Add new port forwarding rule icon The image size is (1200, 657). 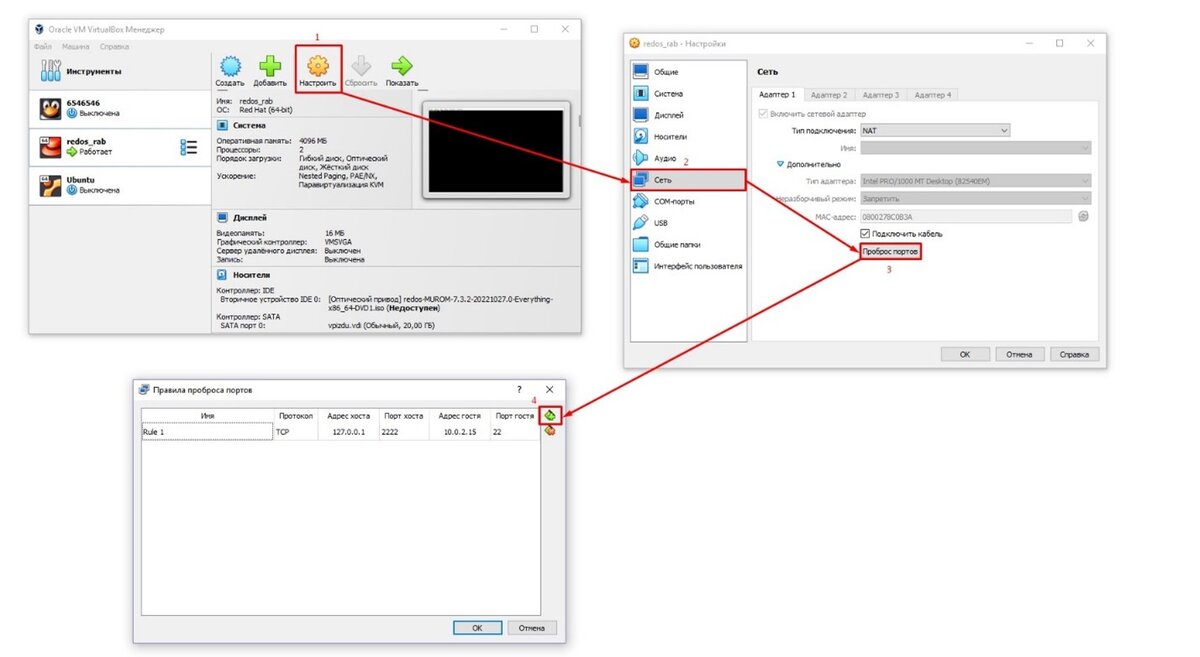coord(550,415)
